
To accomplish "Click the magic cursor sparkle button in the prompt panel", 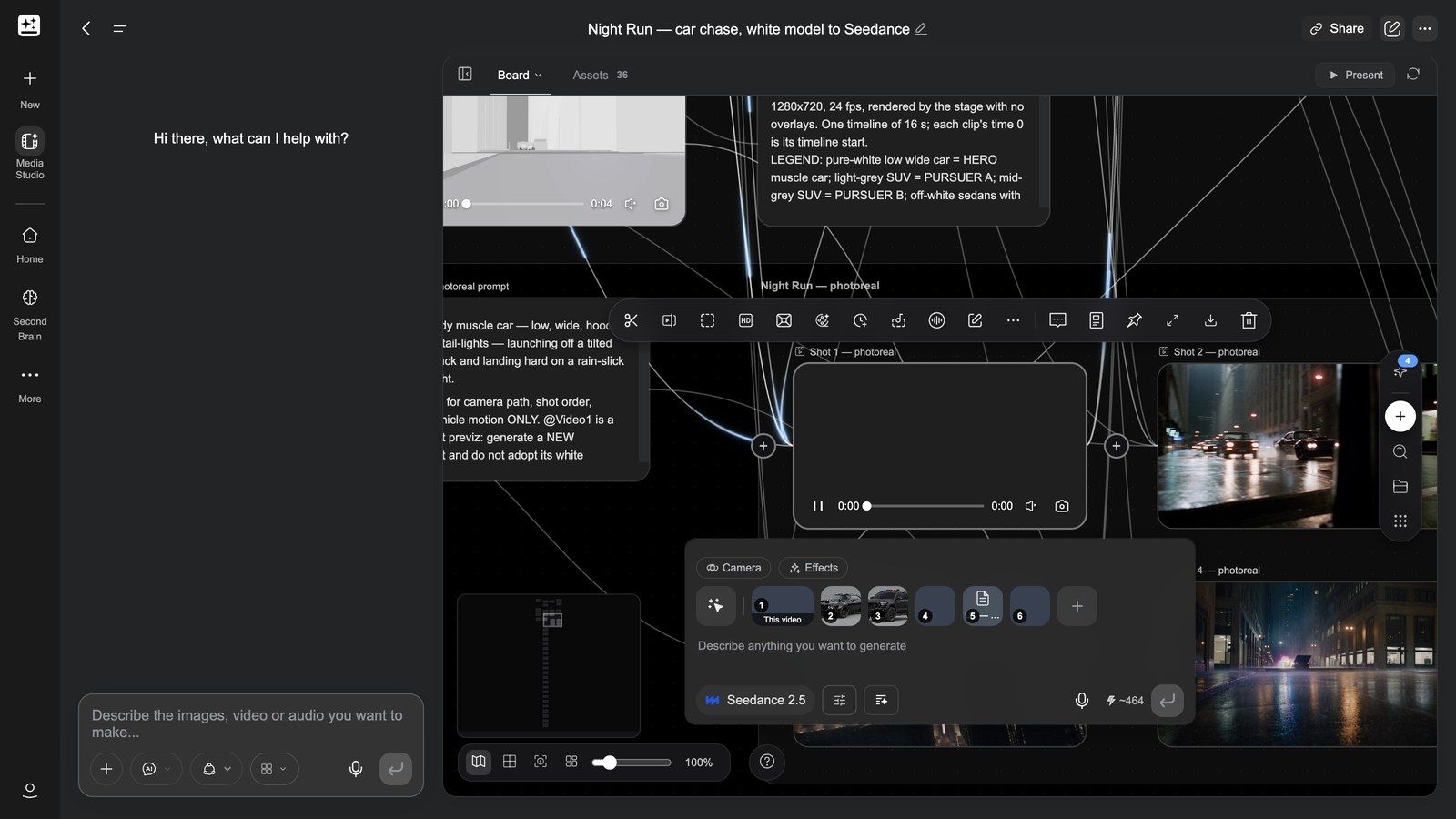I will [716, 606].
